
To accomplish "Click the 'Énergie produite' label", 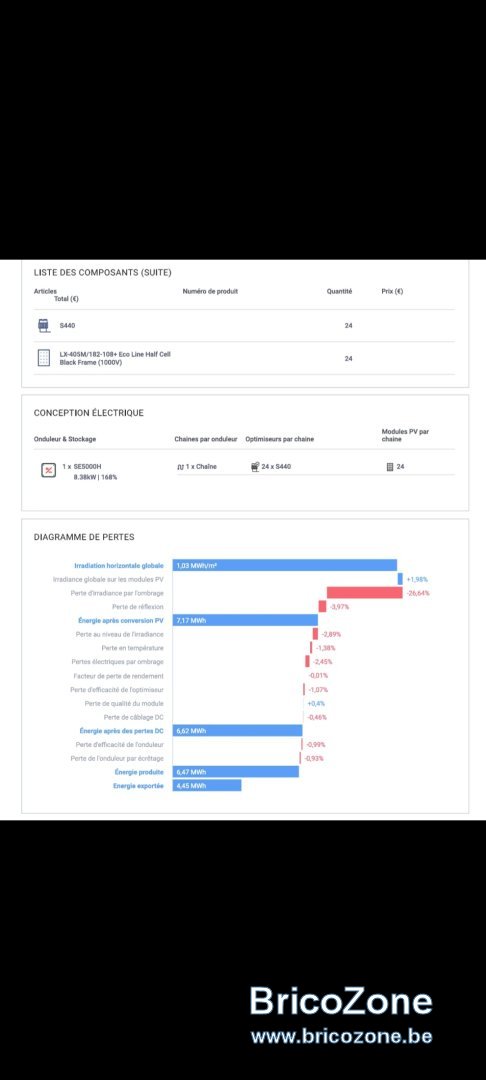I will pos(139,772).
